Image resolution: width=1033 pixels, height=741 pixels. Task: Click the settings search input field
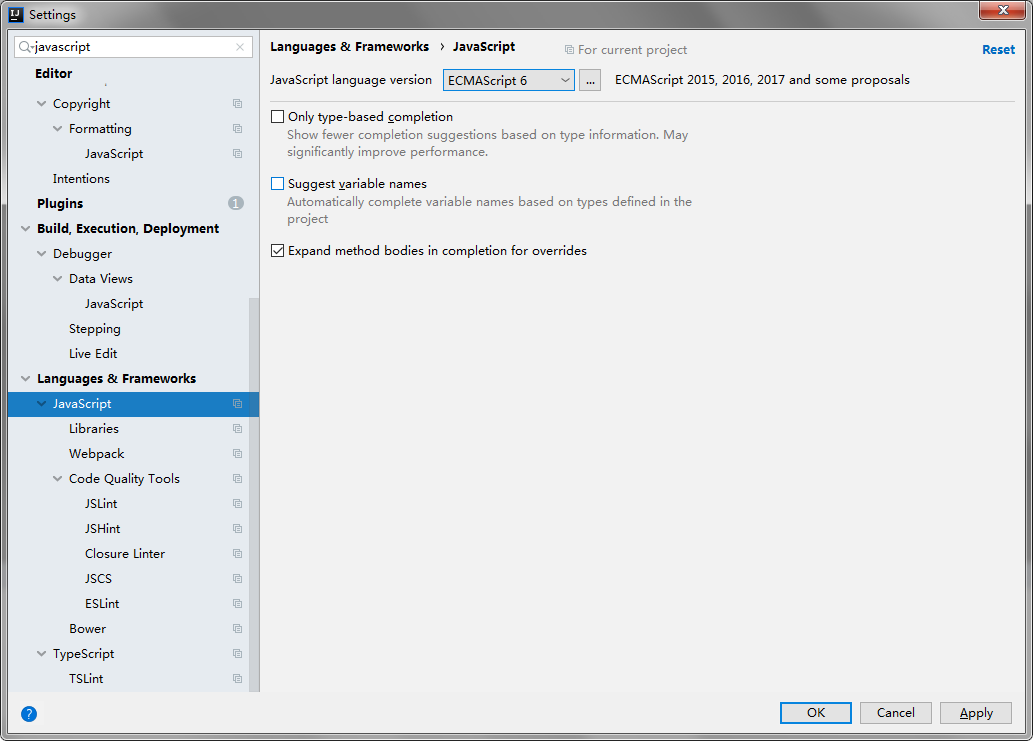click(134, 47)
